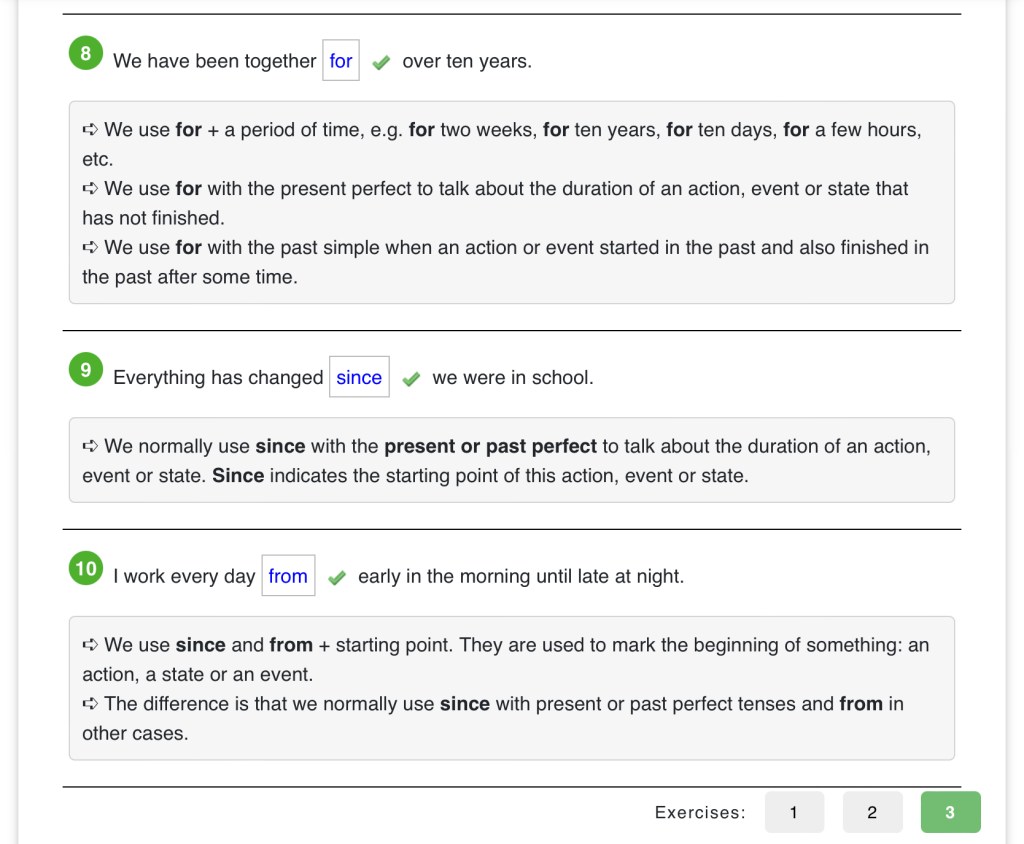Screen dimensions: 1024x844
Task: Click the arrow before "We use for with the past simple"
Action: click(x=90, y=248)
